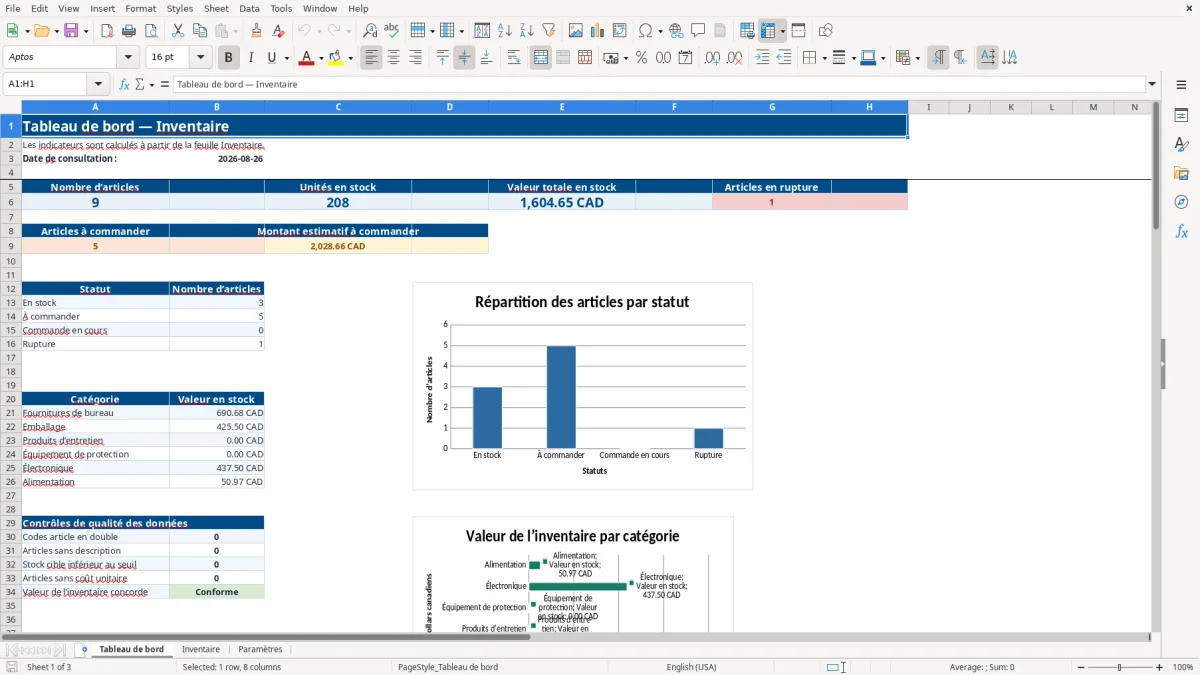Adjust the zoom slider in status bar

1119,667
